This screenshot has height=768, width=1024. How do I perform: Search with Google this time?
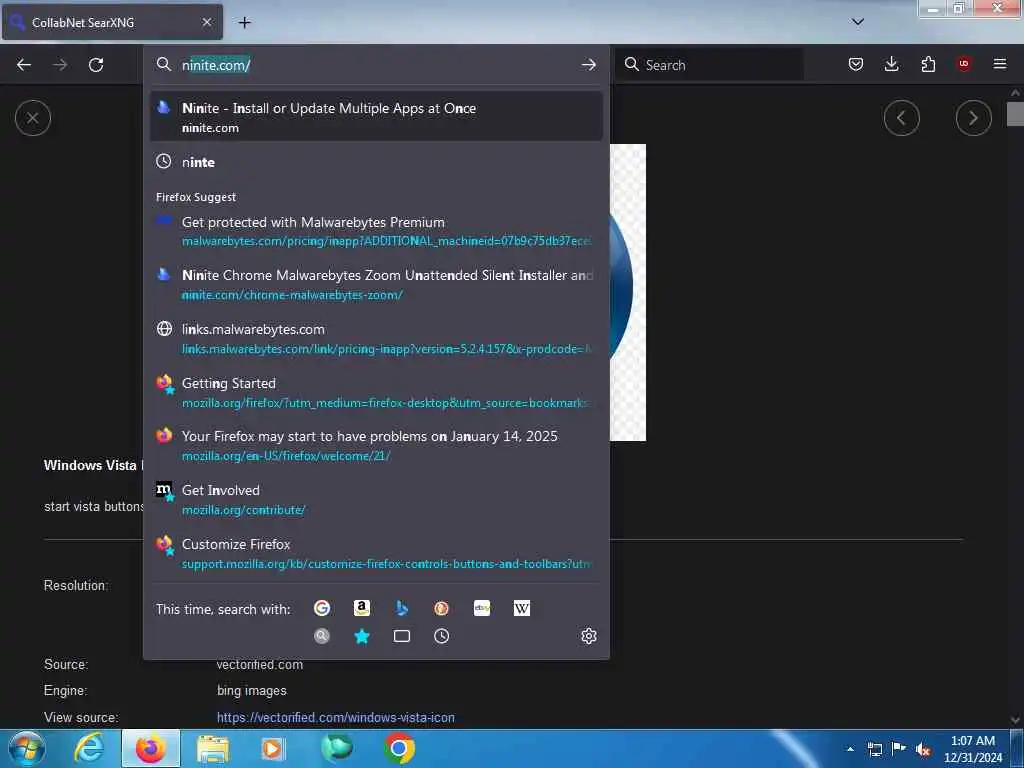[322, 609]
